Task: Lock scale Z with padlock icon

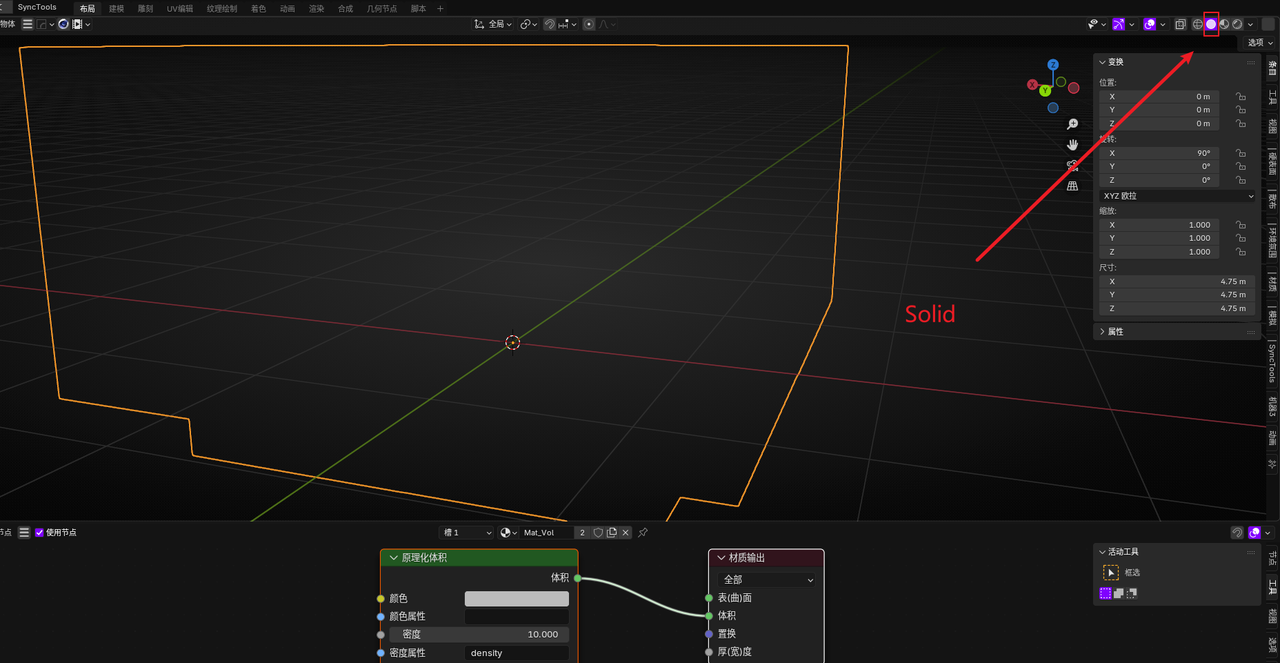Action: (1241, 252)
